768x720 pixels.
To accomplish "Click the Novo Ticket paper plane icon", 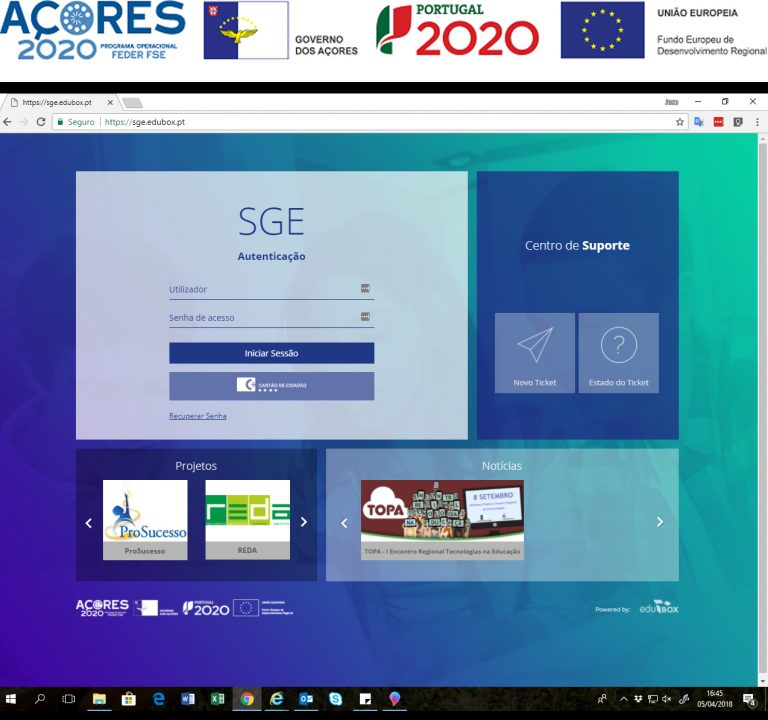I will pos(535,345).
